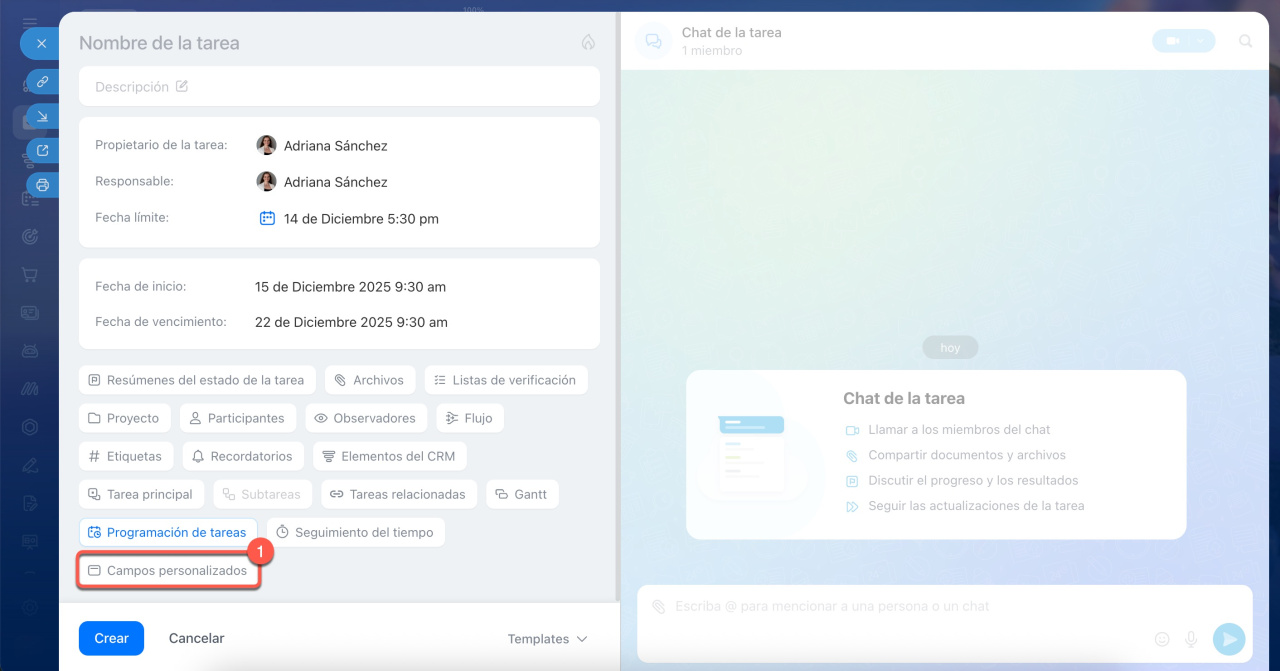Click the Proyecto chip
This screenshot has width=1280, height=671.
point(125,418)
